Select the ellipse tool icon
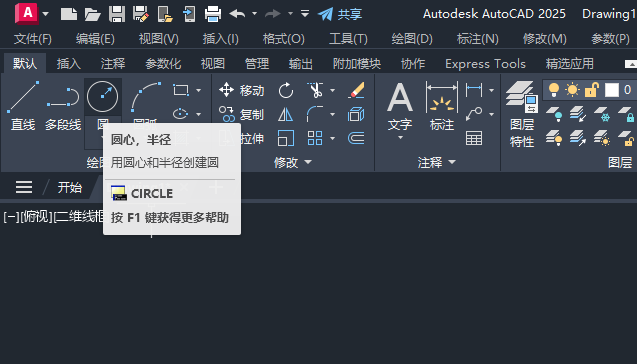The height and width of the screenshot is (364, 637). 180,114
